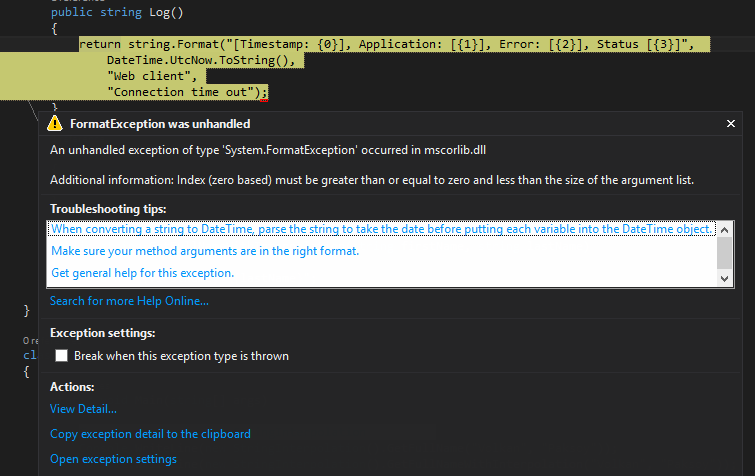Open 'View Detail...' action

click(83, 409)
